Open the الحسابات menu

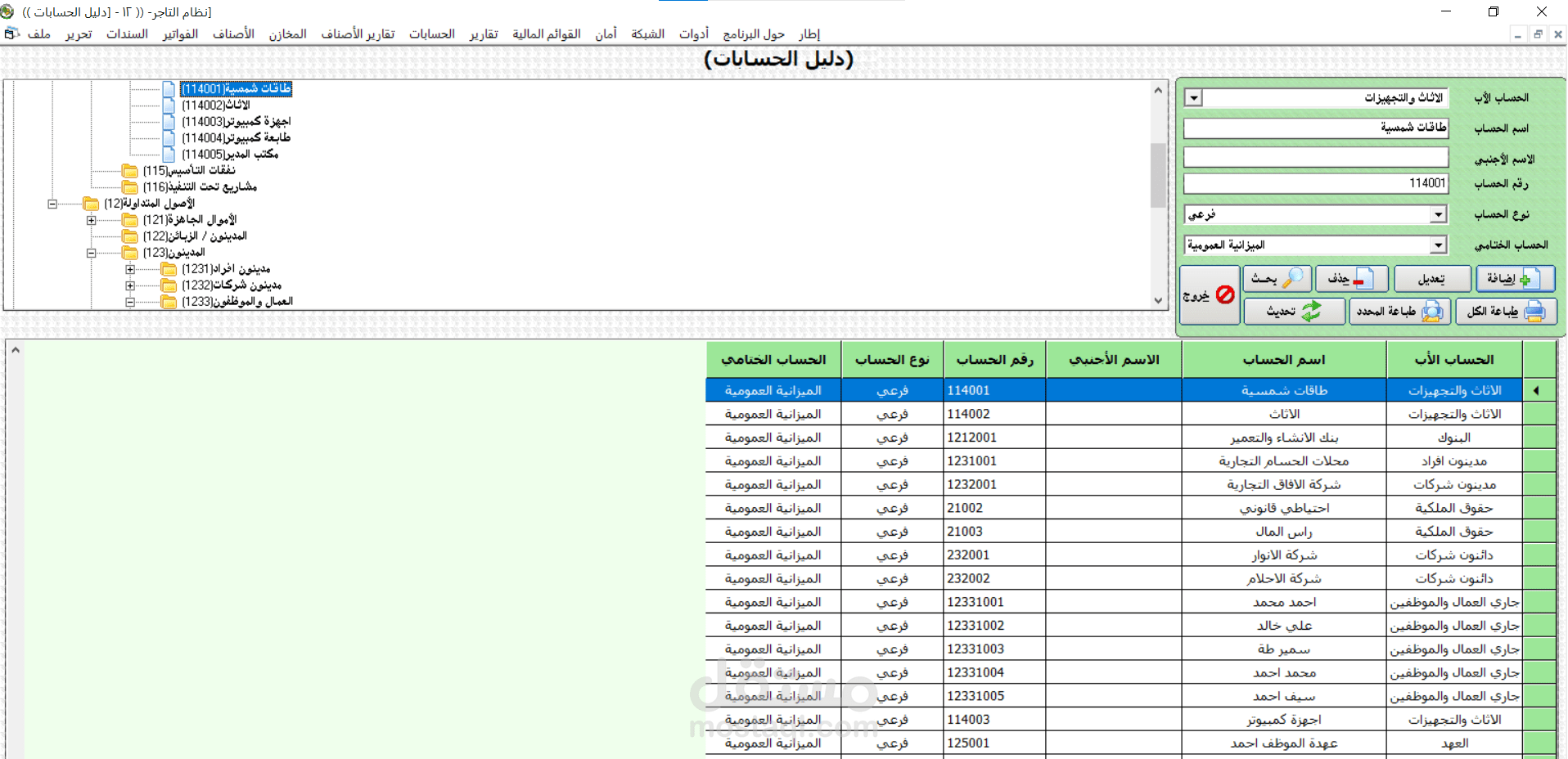pos(431,34)
